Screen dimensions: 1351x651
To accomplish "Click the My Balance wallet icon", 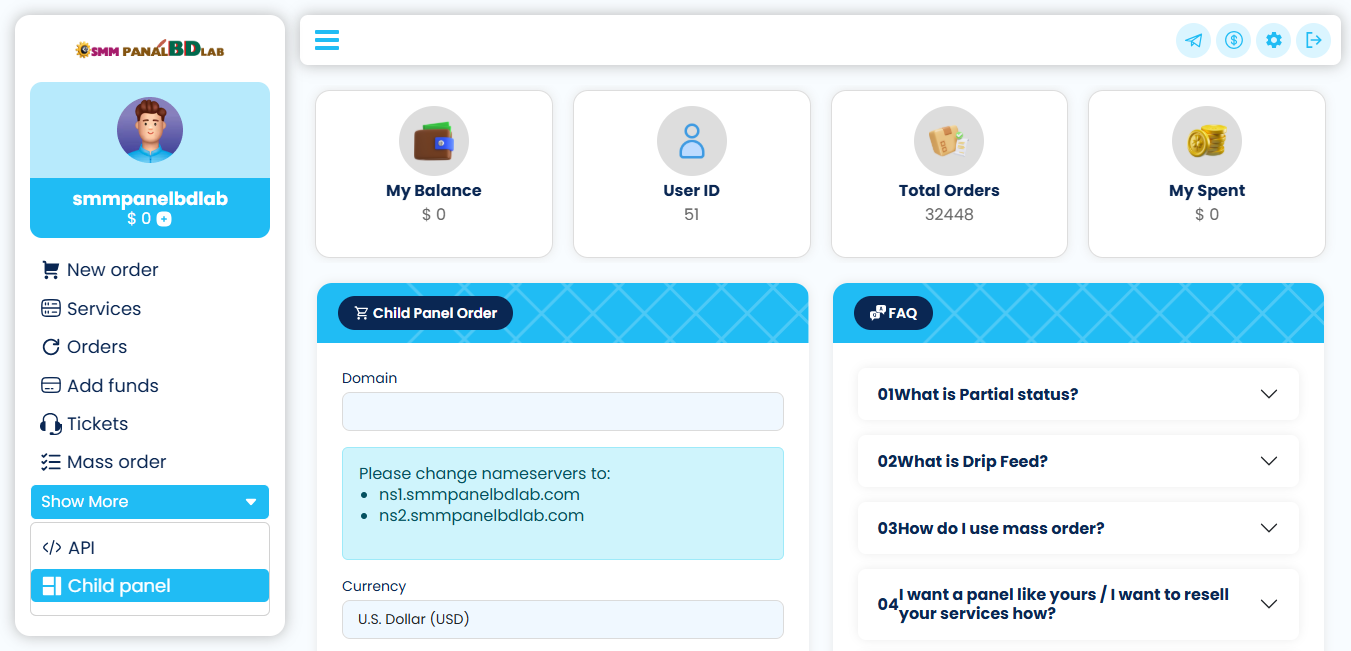I will (434, 141).
